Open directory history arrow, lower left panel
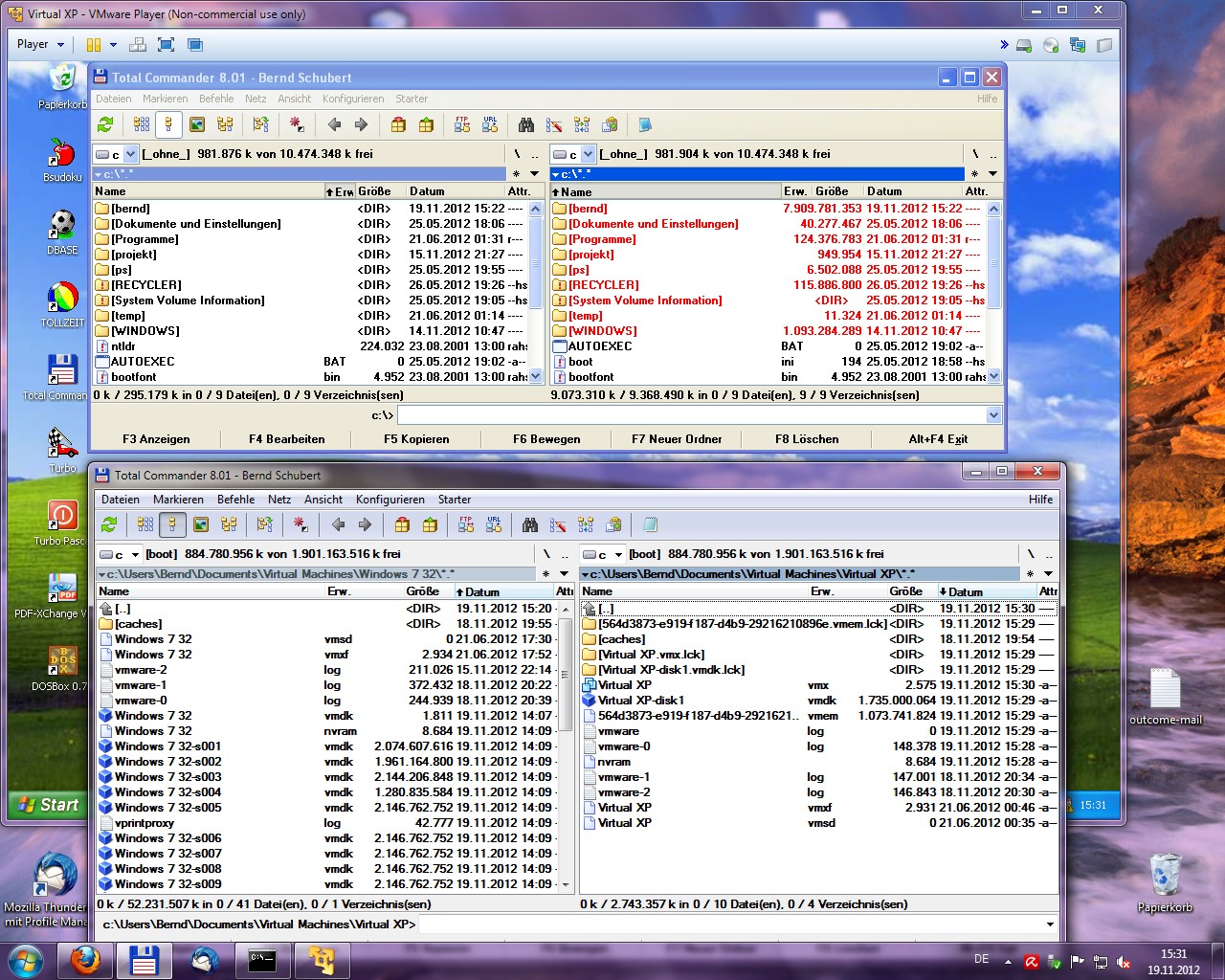This screenshot has height=980, width=1225. (x=564, y=574)
